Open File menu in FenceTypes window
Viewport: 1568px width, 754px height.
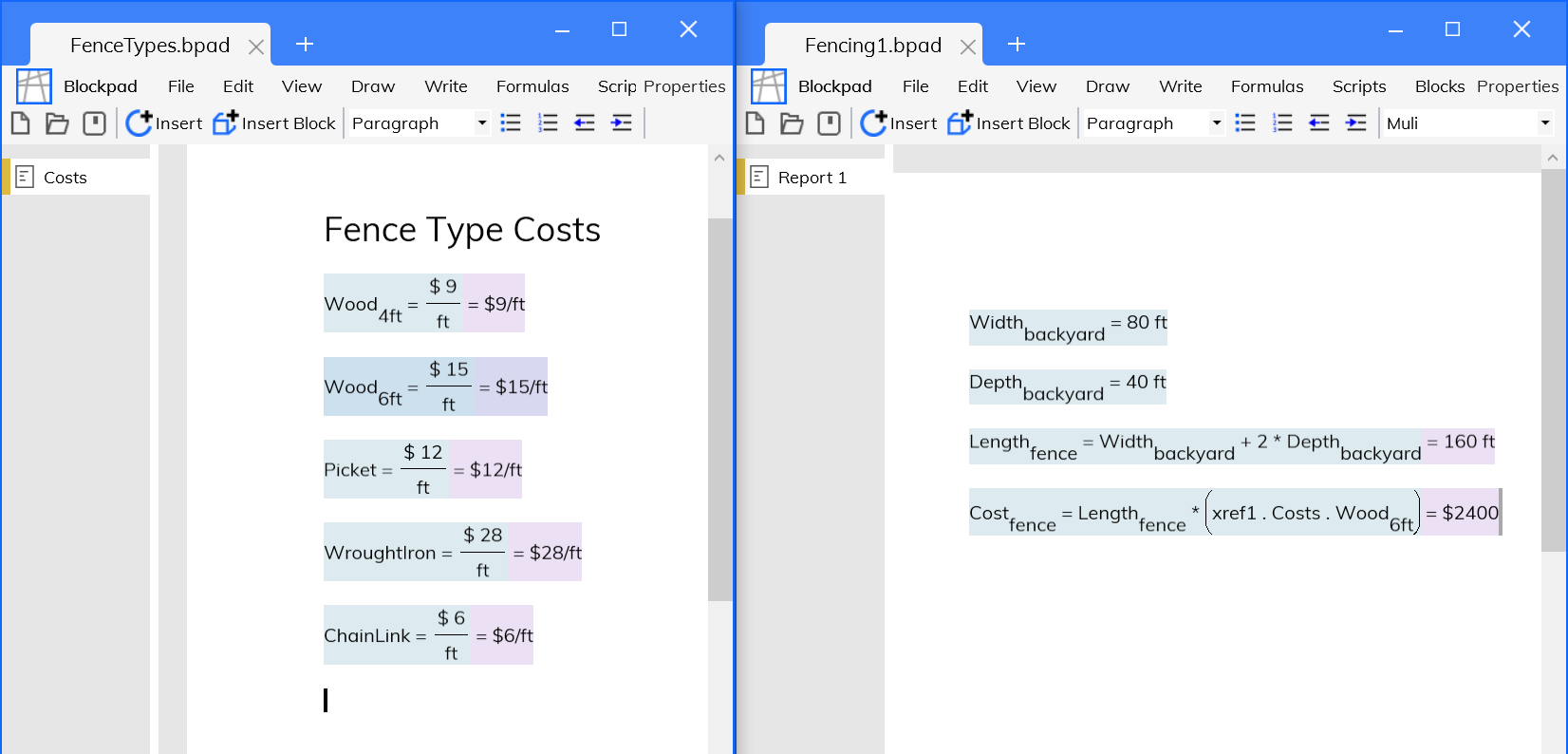(x=181, y=86)
